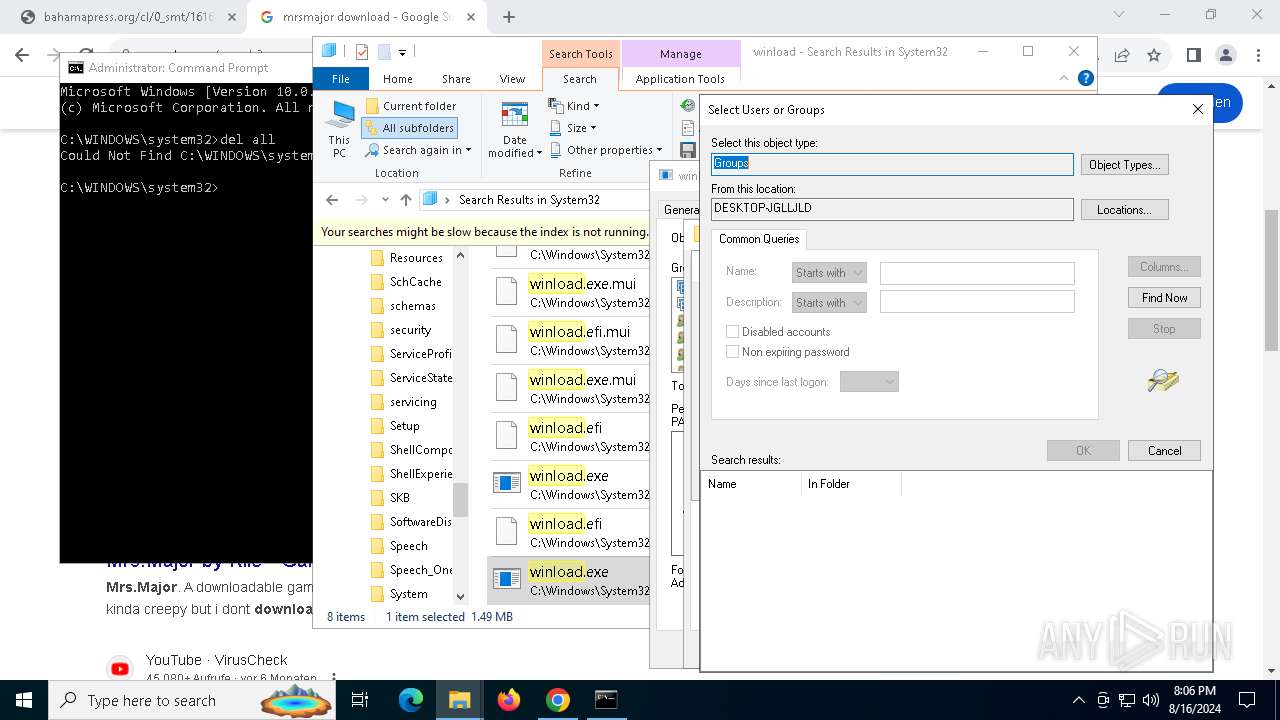
Task: Select the winload.efi.mui search result
Action: point(570,341)
